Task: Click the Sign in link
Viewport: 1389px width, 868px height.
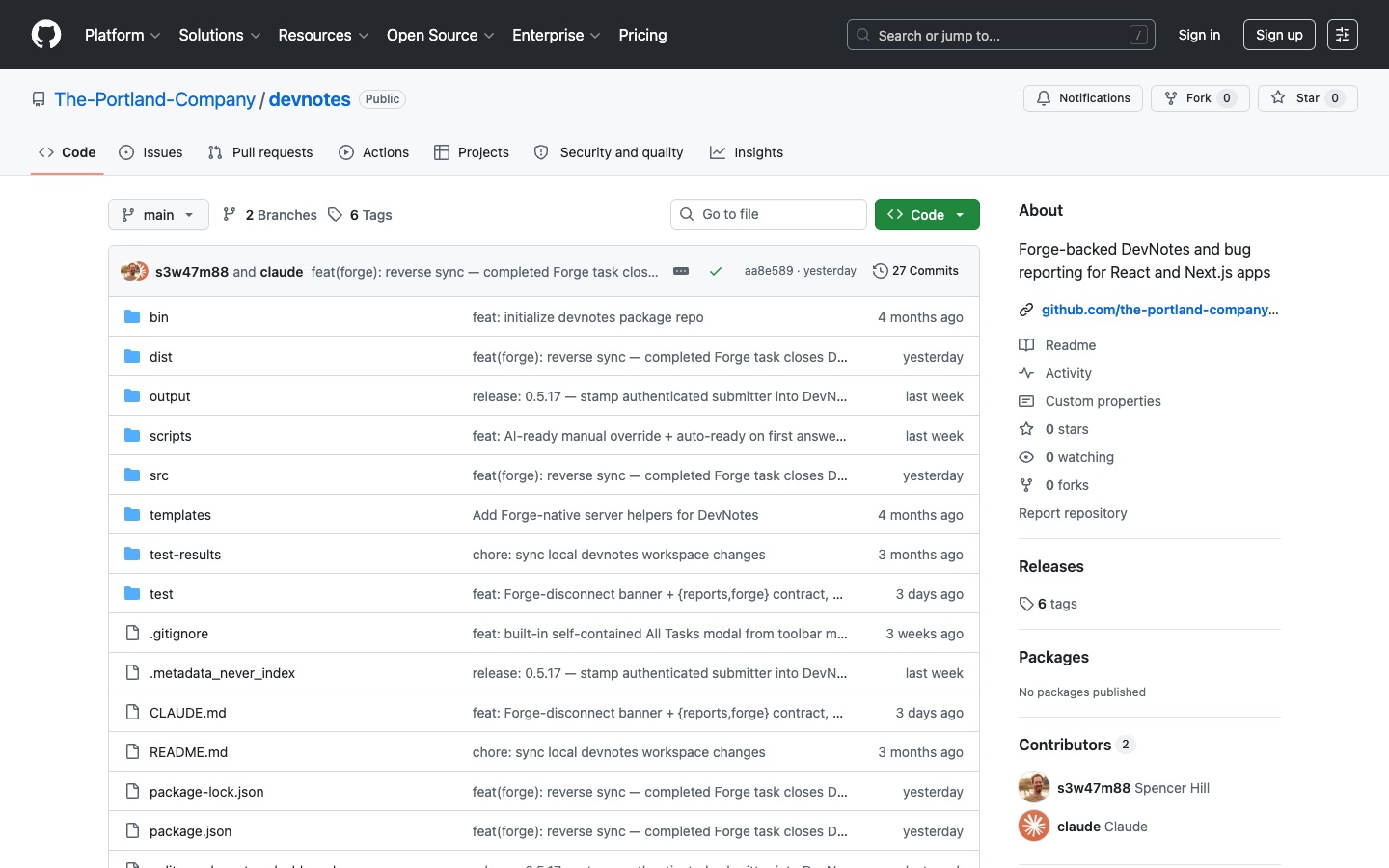Action: point(1199,35)
